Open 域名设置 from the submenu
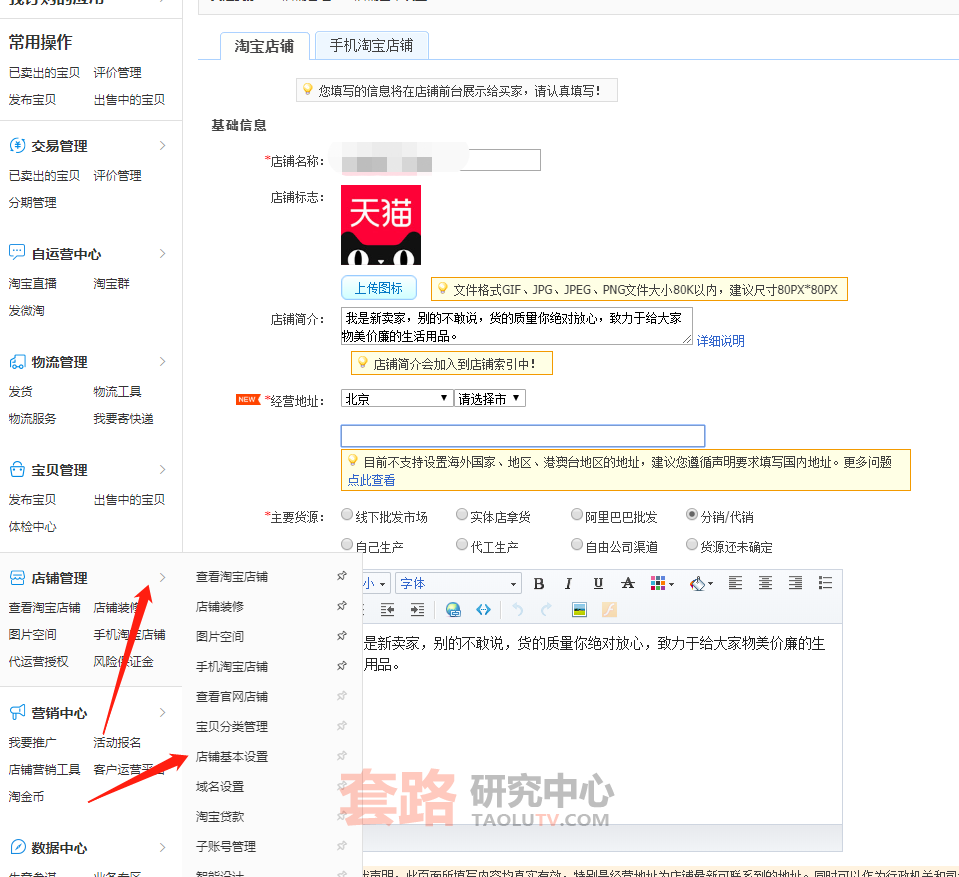 pos(220,786)
